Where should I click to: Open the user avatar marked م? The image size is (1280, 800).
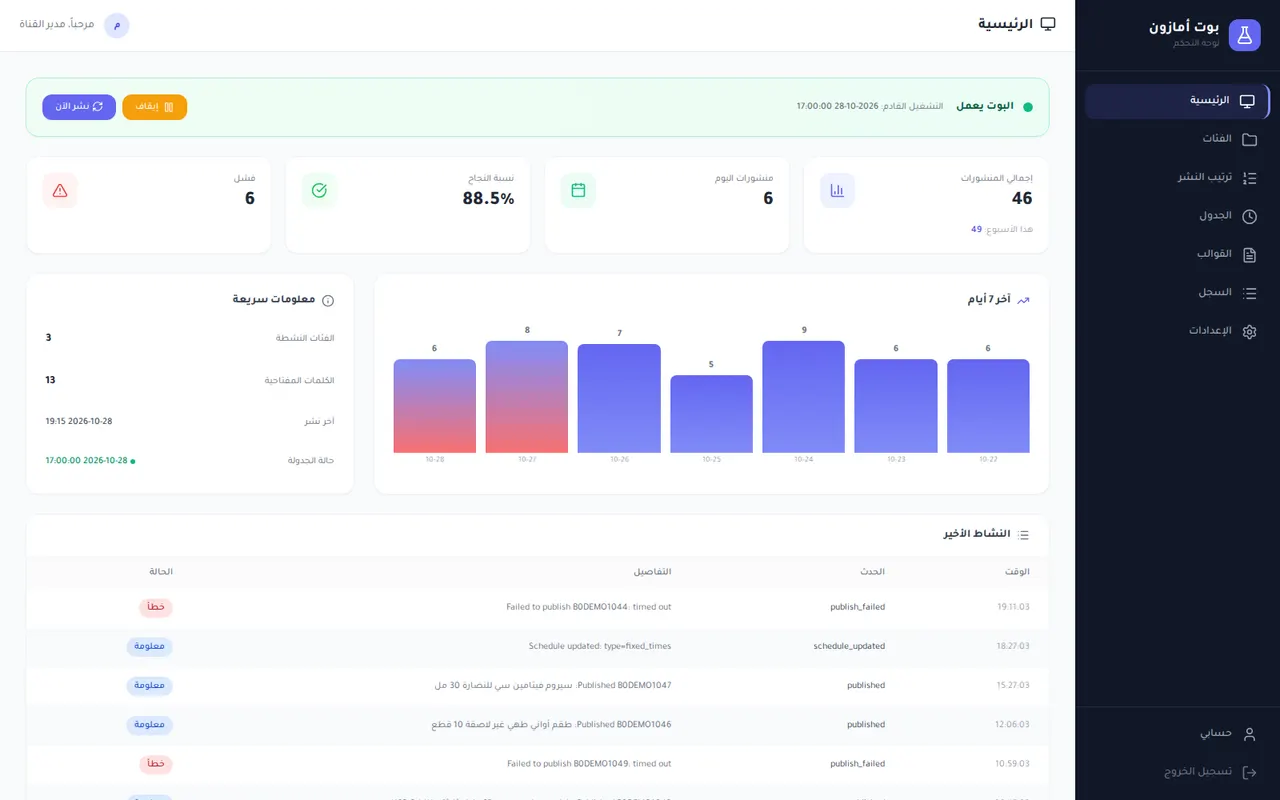117,25
